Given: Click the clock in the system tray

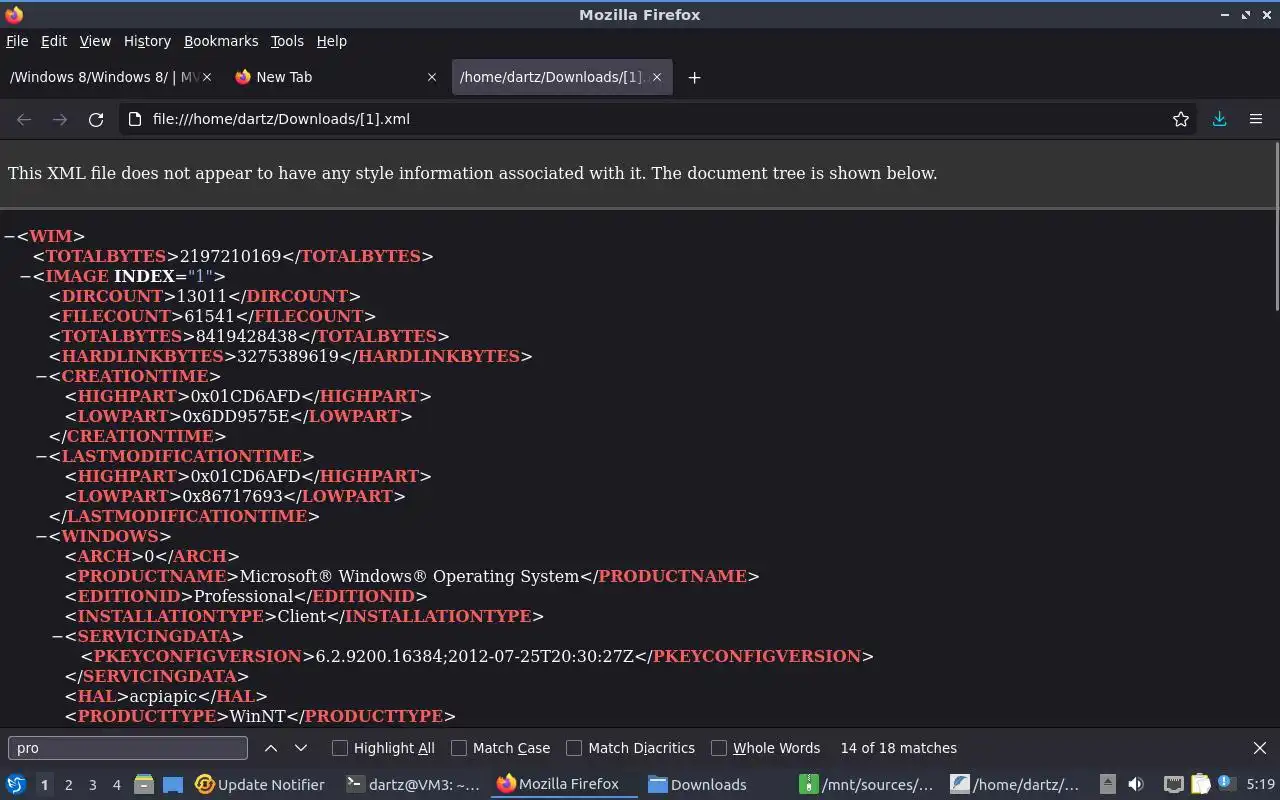Looking at the screenshot, I should (1260, 785).
